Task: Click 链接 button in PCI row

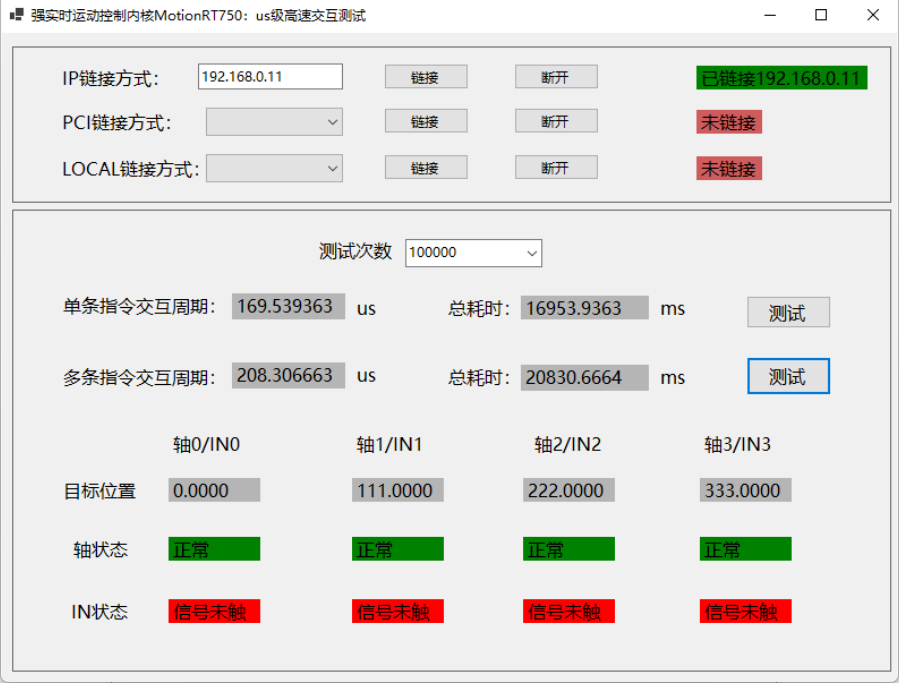Action: pos(426,121)
